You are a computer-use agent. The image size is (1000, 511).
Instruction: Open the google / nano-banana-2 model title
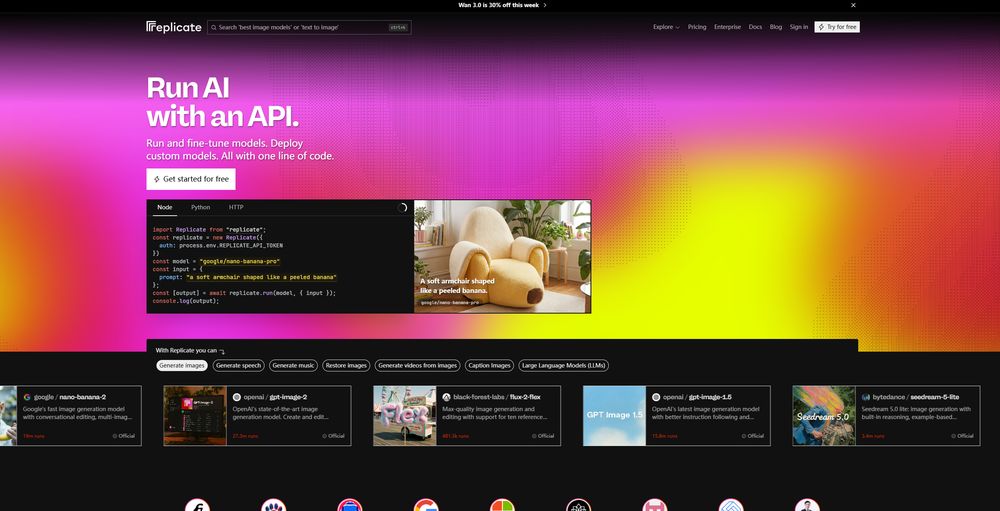click(70, 397)
